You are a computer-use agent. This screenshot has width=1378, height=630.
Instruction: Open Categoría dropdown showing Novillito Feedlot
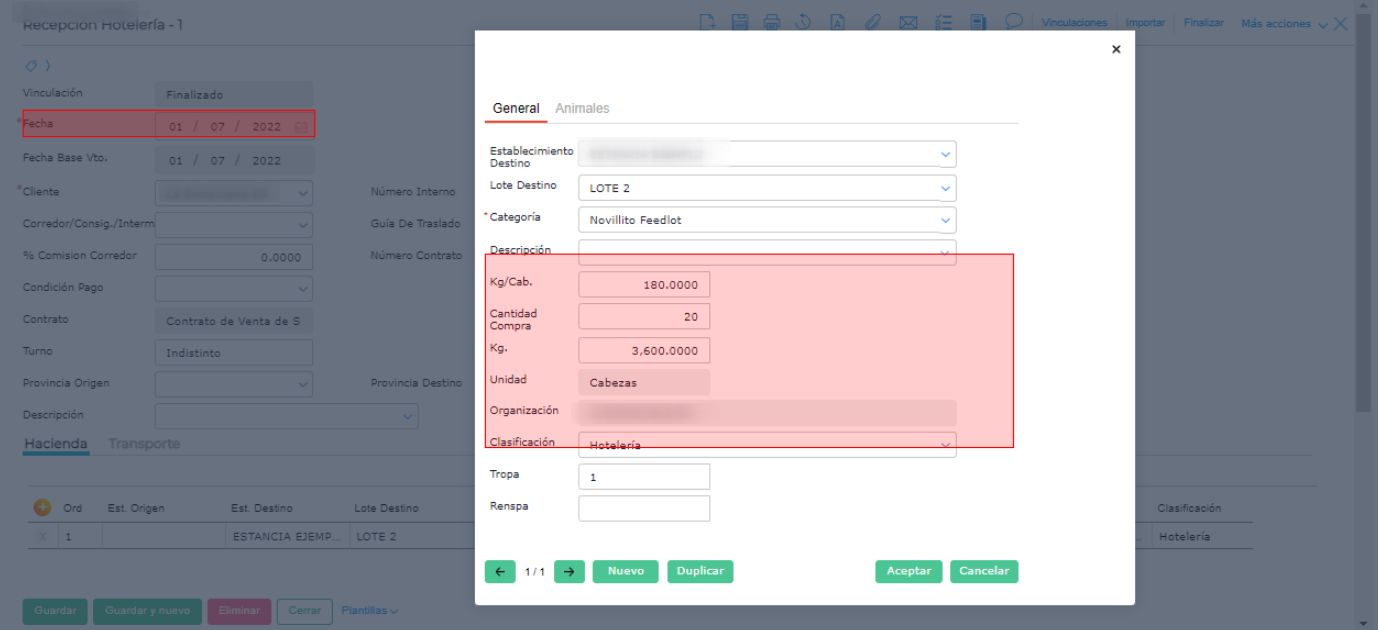945,220
